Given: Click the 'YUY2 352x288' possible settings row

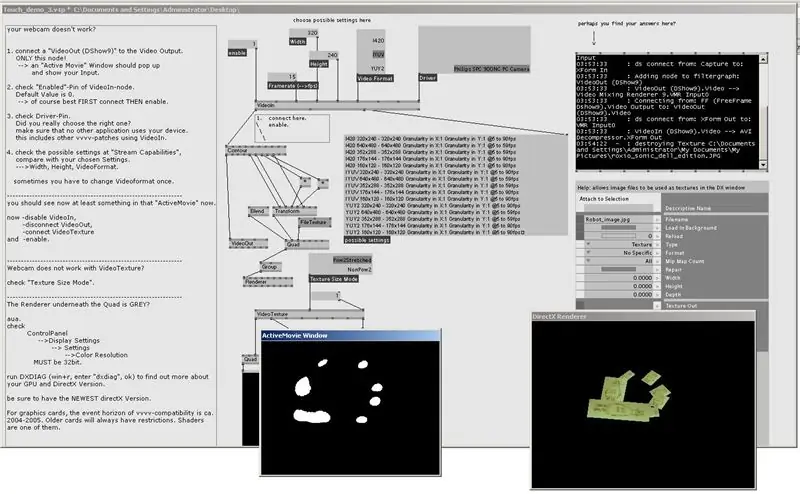Looking at the screenshot, I should (x=432, y=219).
